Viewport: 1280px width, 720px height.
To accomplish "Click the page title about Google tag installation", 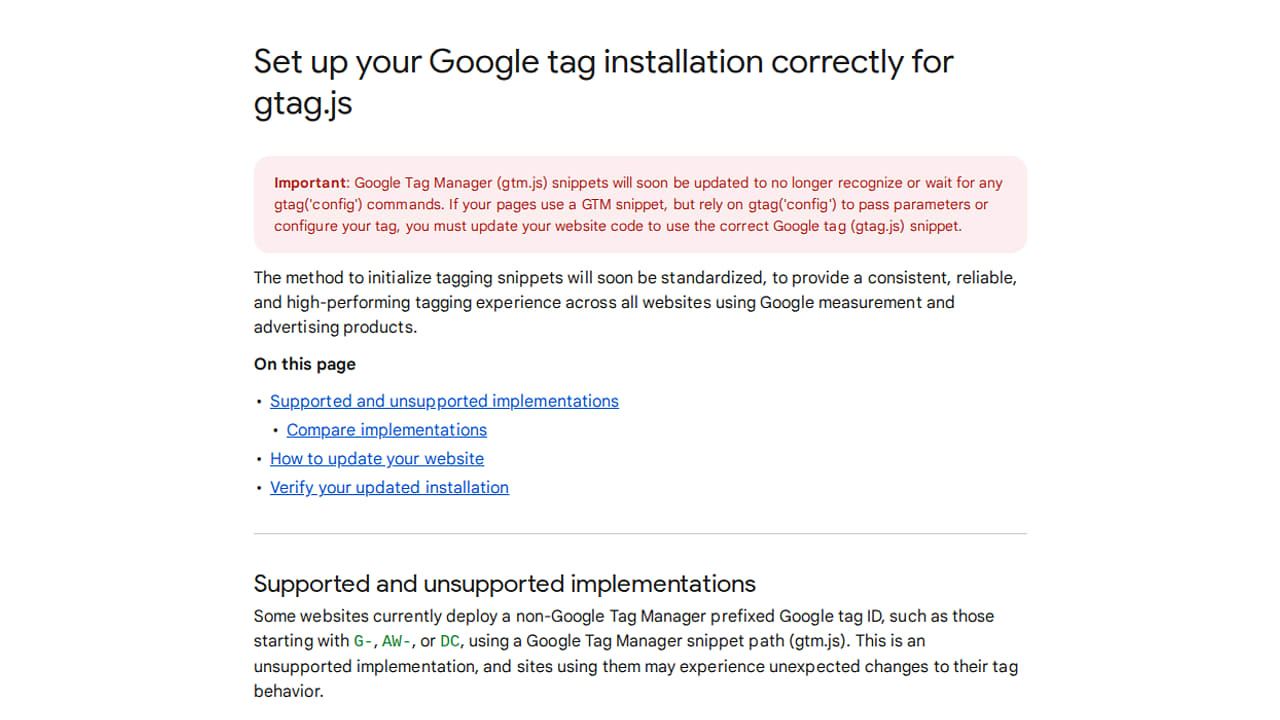I will point(604,82).
